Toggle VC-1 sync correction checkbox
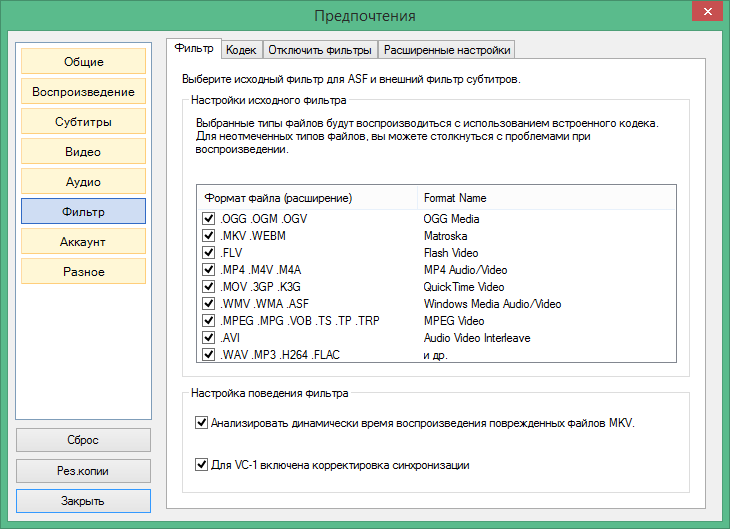Image resolution: width=730 pixels, height=529 pixels. coord(201,464)
